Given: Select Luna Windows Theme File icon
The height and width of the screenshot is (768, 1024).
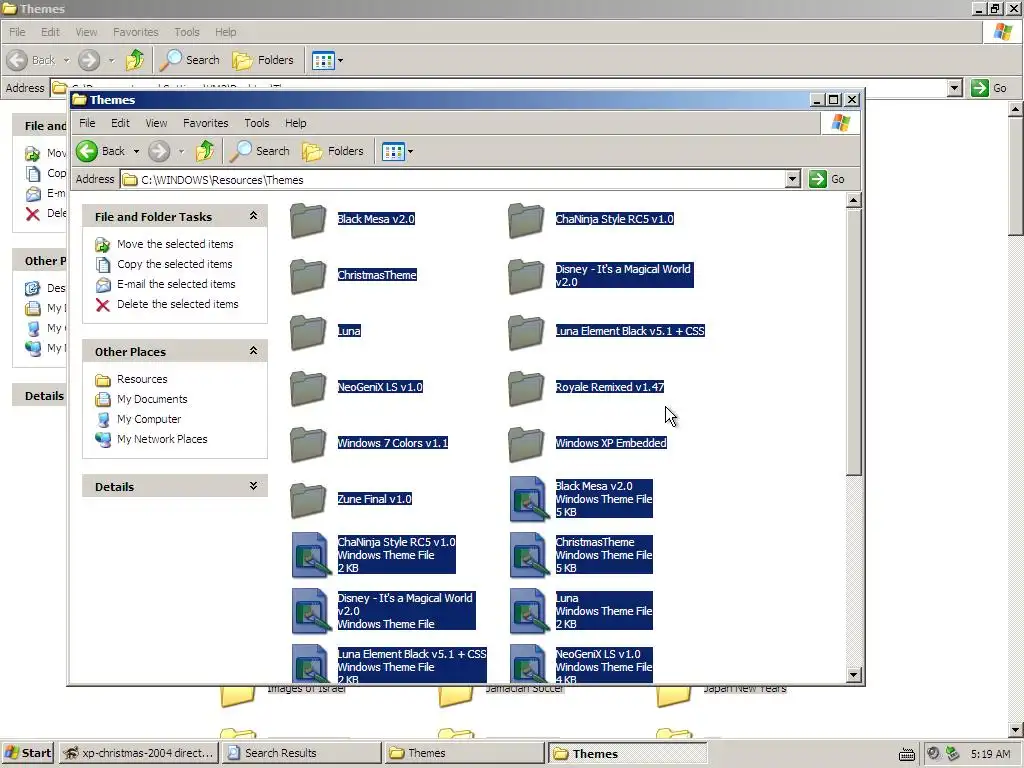Looking at the screenshot, I should (528, 611).
